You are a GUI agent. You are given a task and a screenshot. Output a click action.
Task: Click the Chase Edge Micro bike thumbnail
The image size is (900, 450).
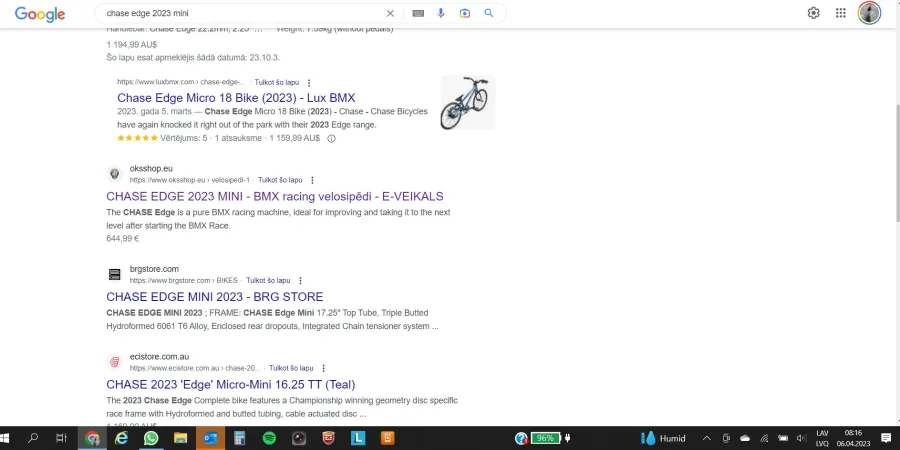tap(467, 102)
